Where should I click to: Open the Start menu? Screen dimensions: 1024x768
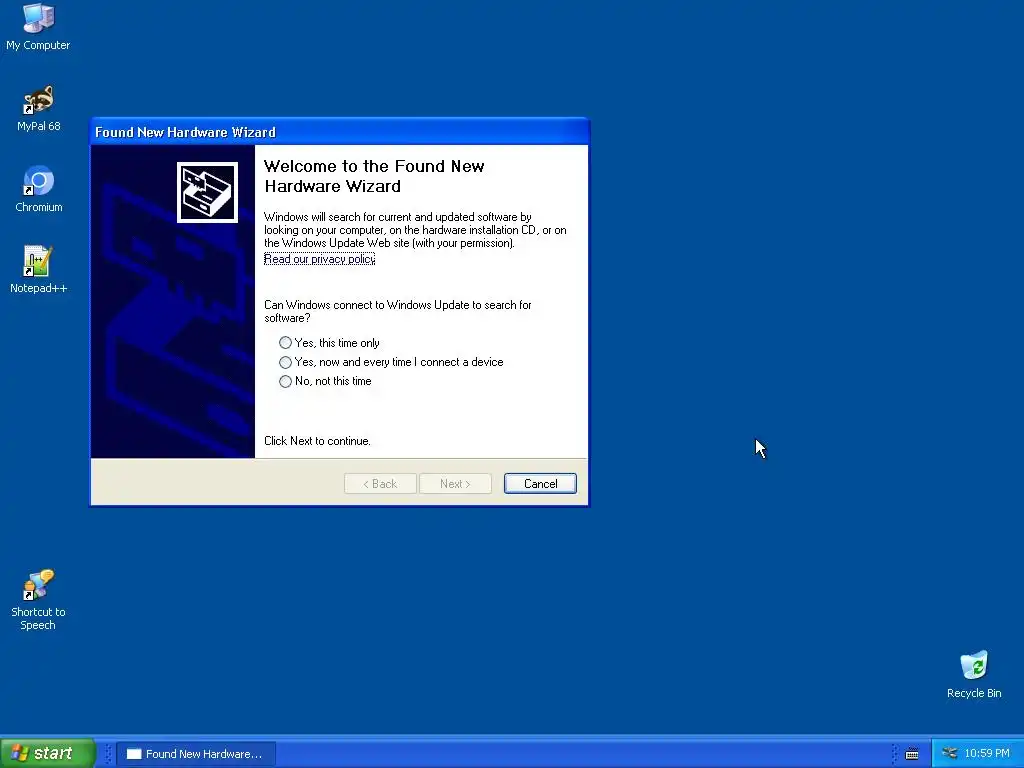[x=47, y=753]
